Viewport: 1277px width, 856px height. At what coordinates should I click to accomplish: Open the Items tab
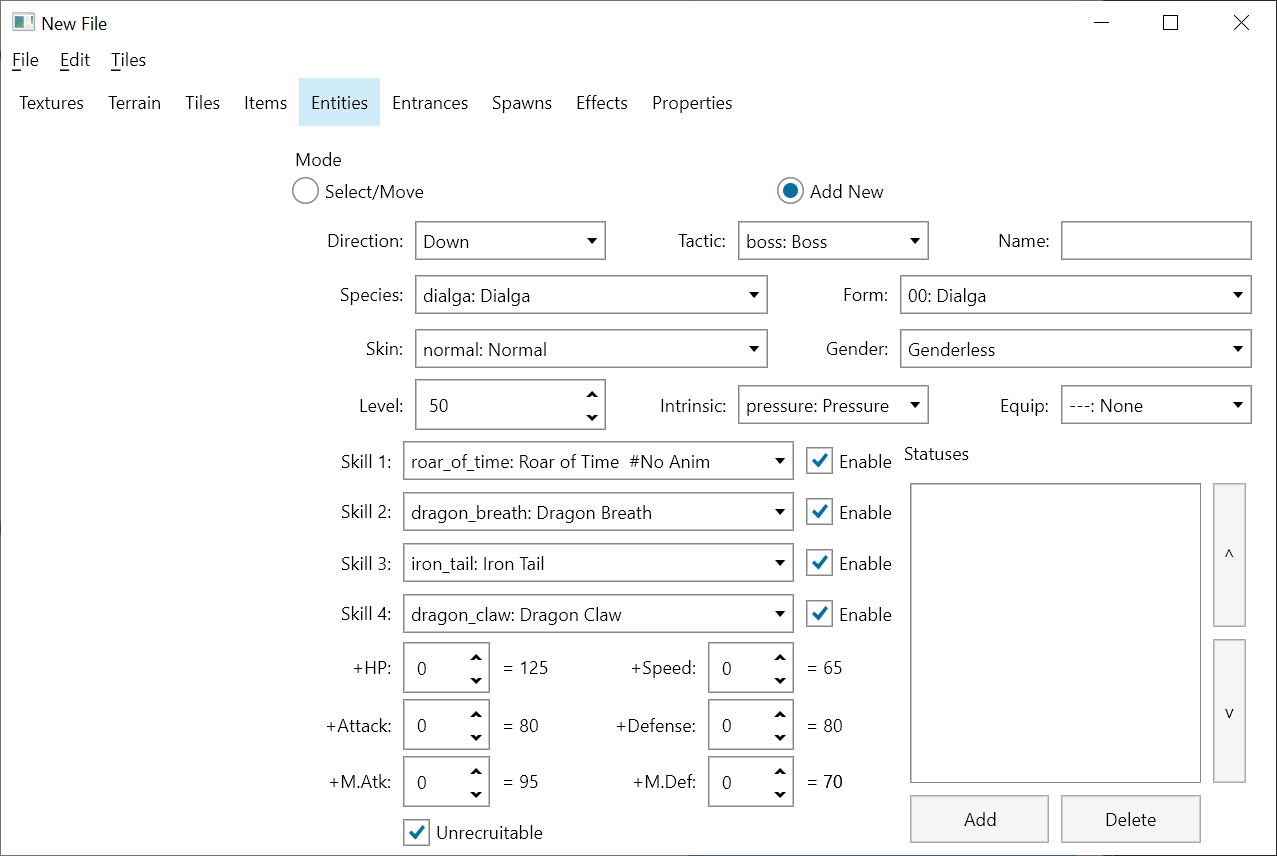point(266,103)
